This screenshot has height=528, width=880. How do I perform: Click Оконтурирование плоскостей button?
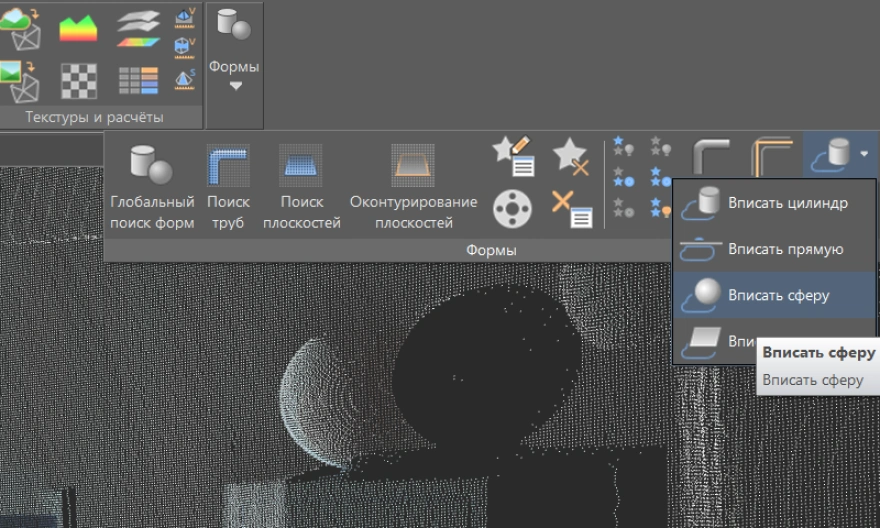(413, 188)
